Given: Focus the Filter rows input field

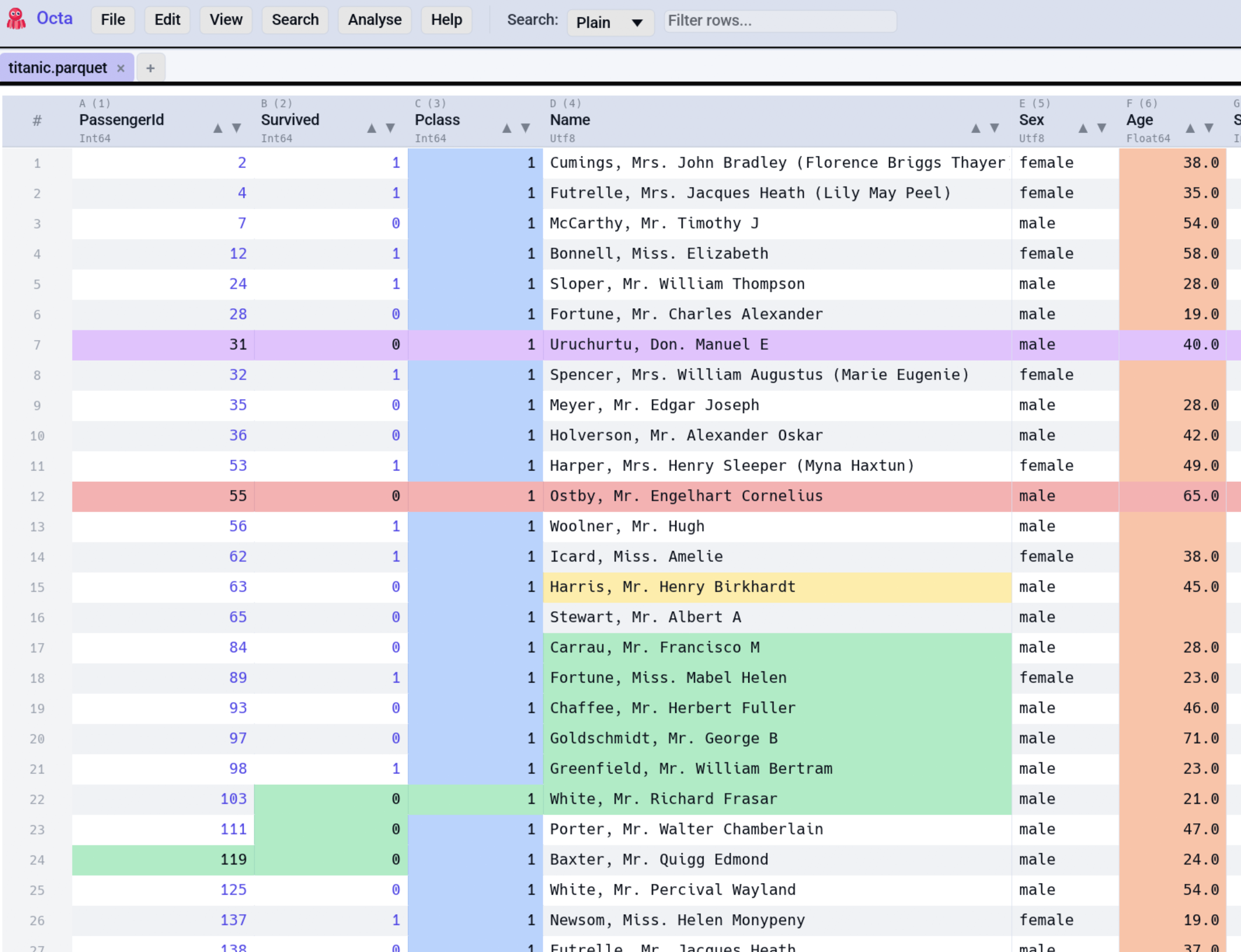Looking at the screenshot, I should [780, 21].
